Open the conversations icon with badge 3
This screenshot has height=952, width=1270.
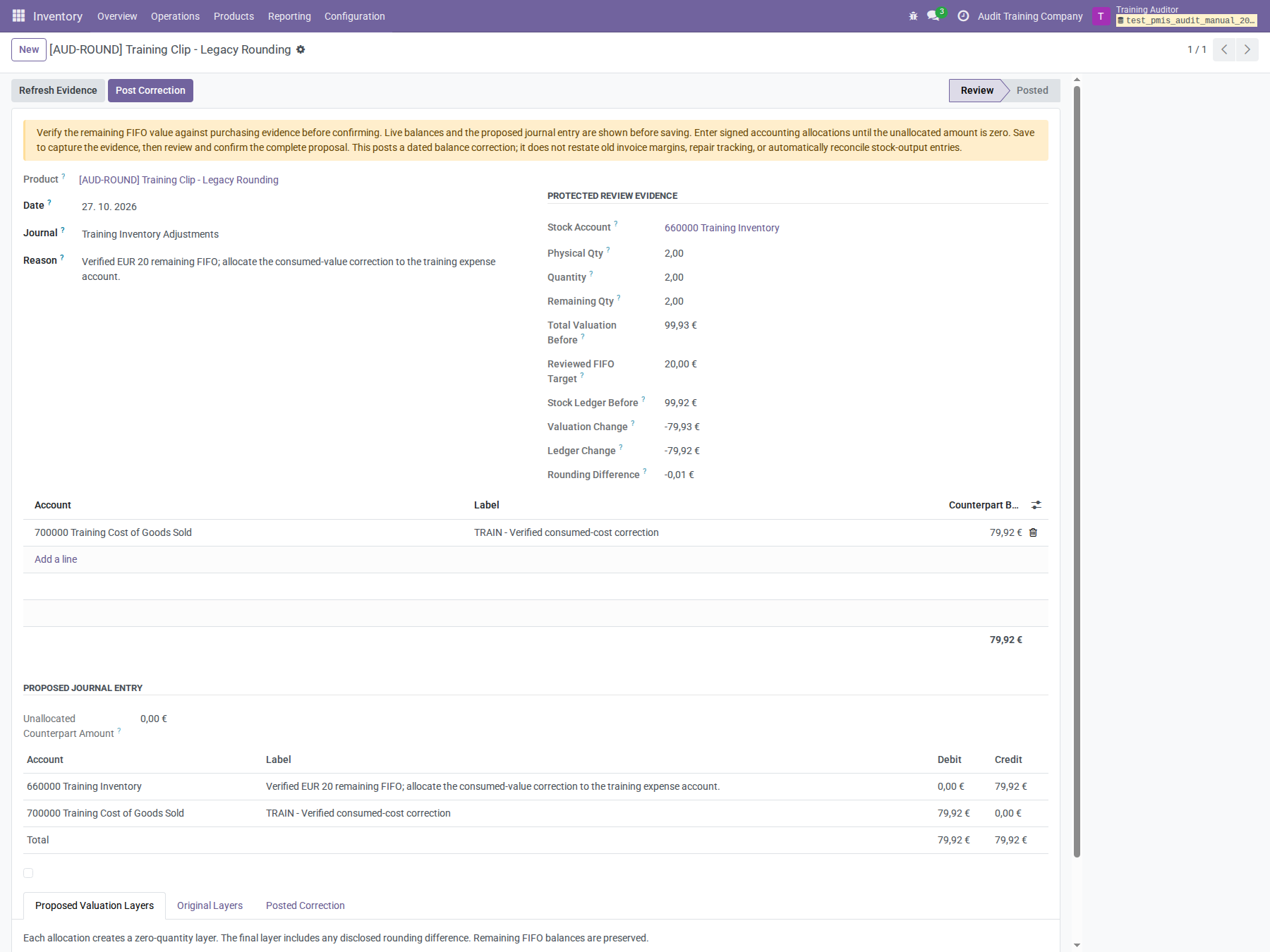(x=934, y=16)
